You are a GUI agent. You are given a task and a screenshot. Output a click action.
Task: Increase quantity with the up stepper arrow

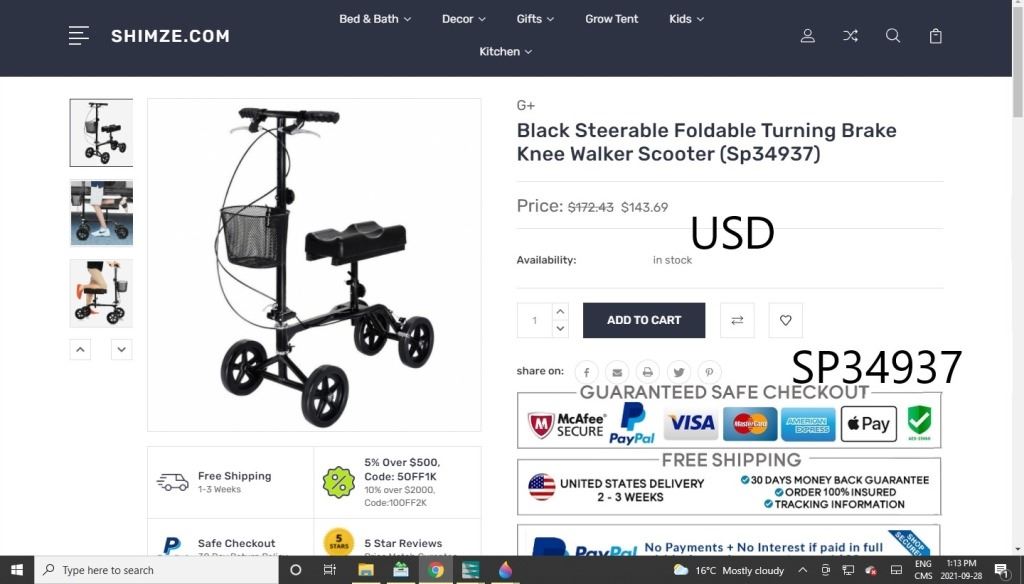click(560, 312)
